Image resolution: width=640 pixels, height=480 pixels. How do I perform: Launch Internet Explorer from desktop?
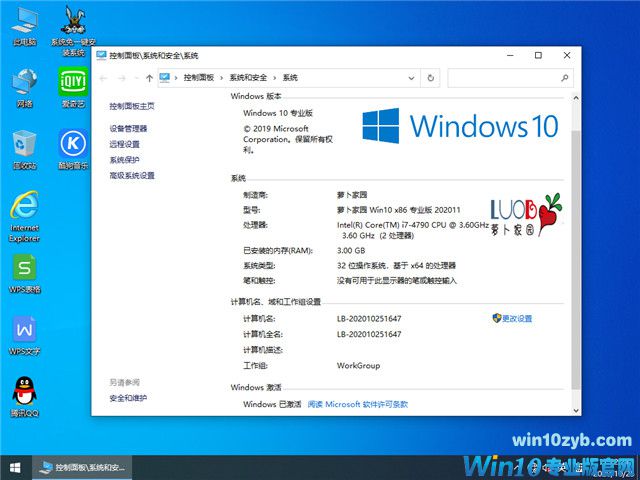[24, 216]
